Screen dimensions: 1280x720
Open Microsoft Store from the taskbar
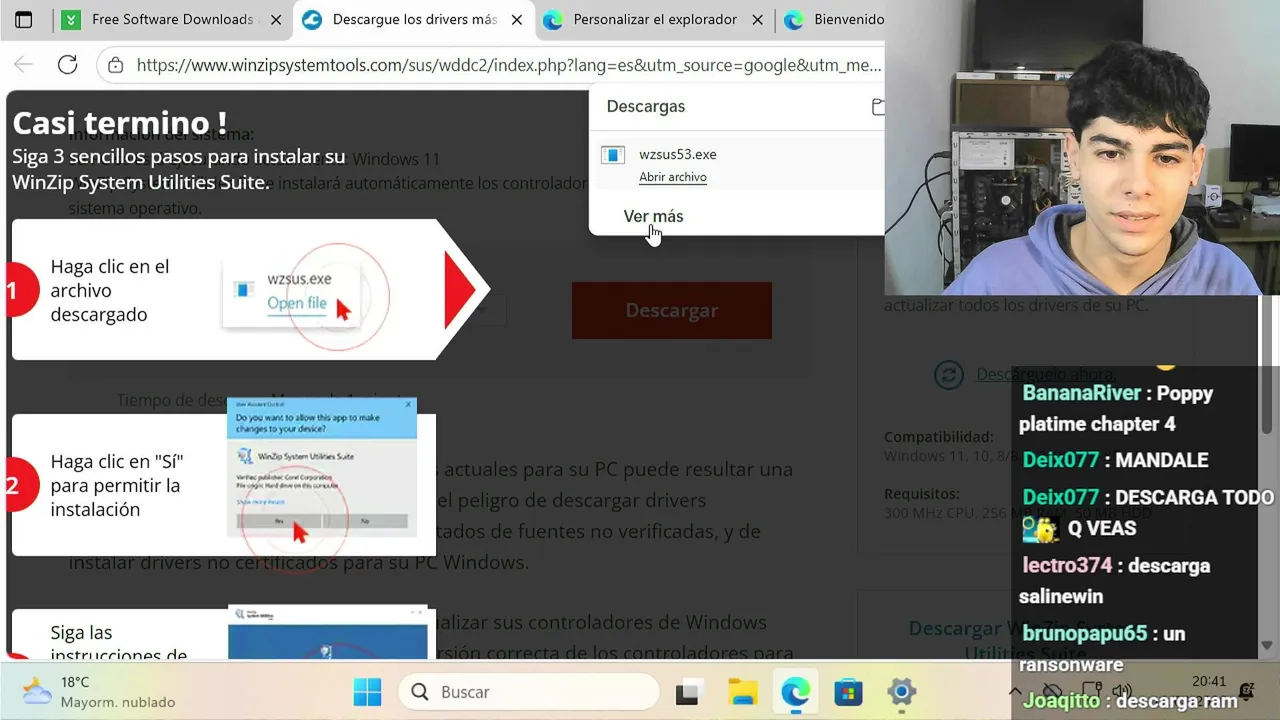(x=848, y=692)
